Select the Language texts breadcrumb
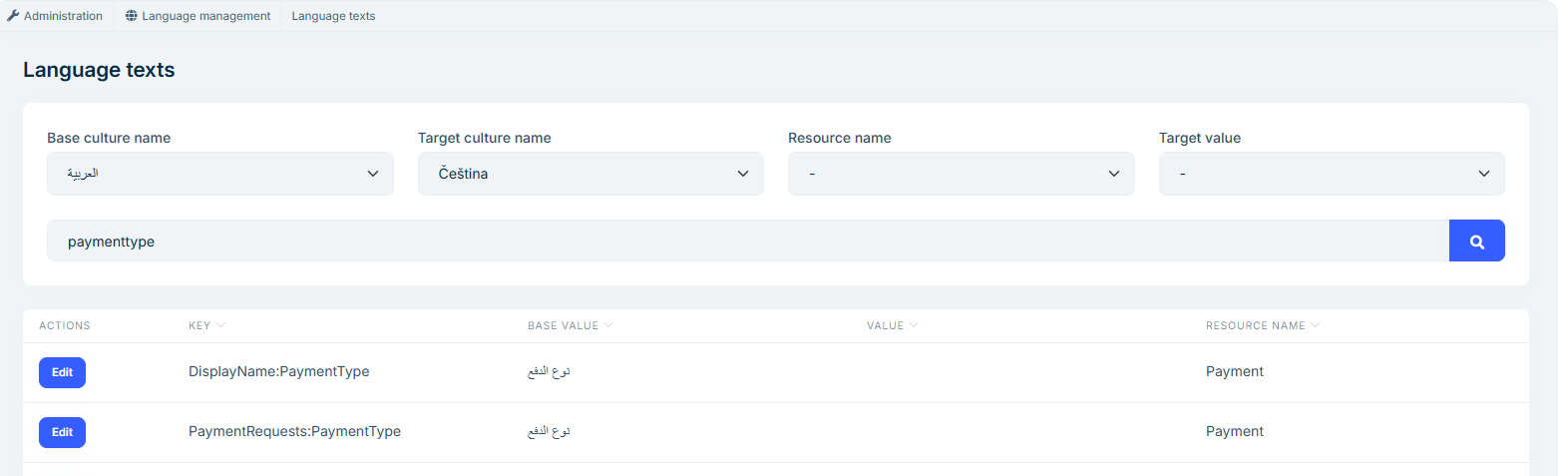Screen dimensions: 1568x476 coord(333,16)
